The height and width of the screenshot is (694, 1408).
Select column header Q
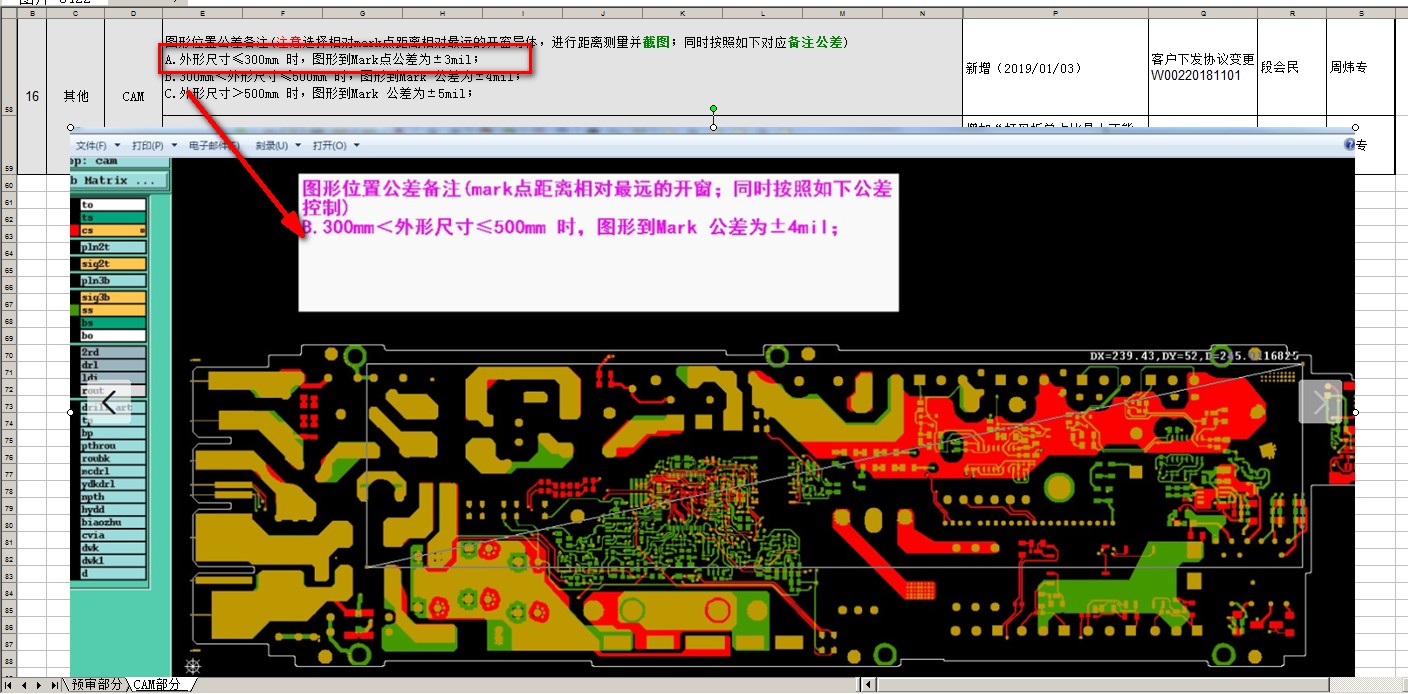pos(1203,13)
